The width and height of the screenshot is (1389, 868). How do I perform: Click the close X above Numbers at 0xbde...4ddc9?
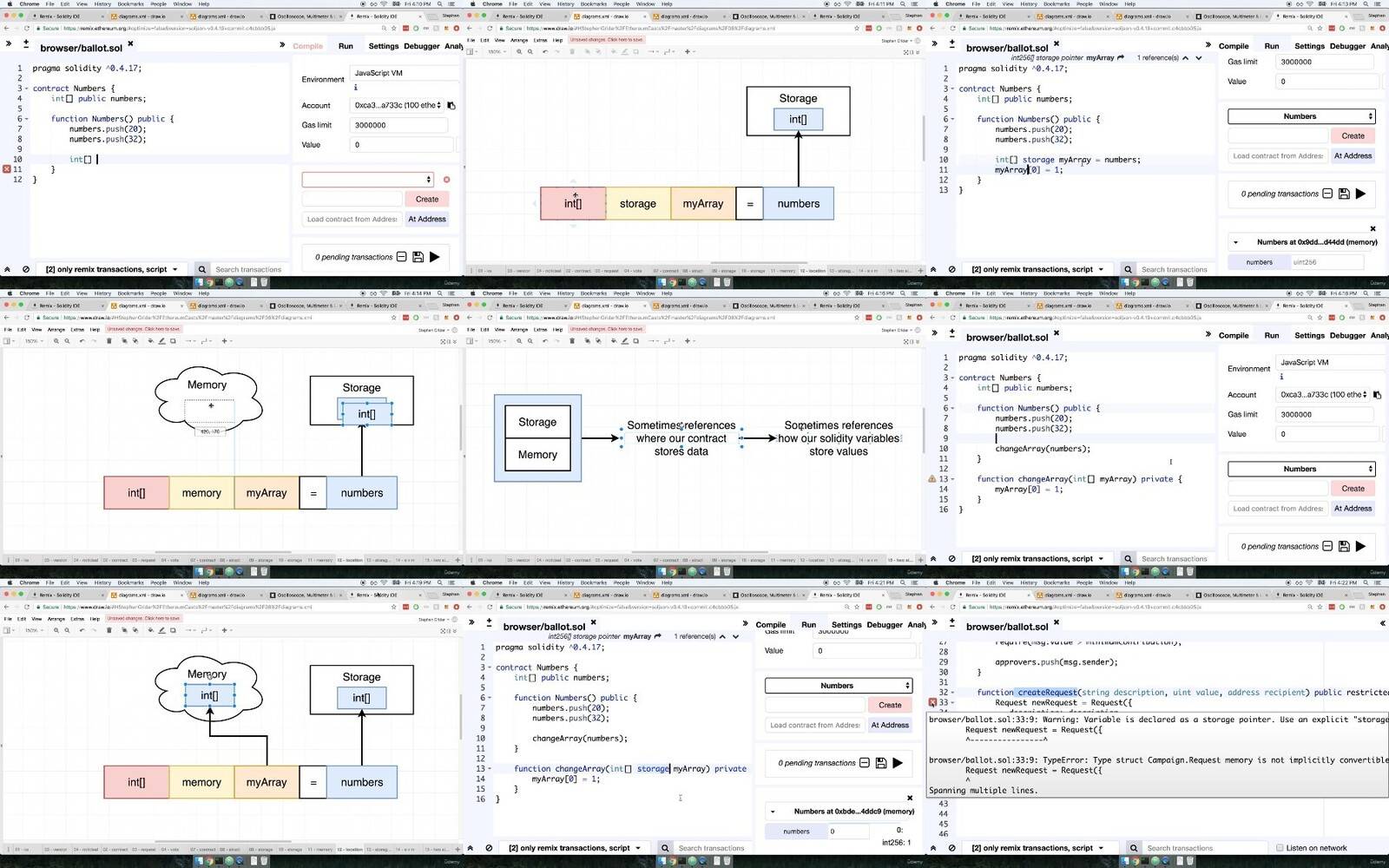910,798
